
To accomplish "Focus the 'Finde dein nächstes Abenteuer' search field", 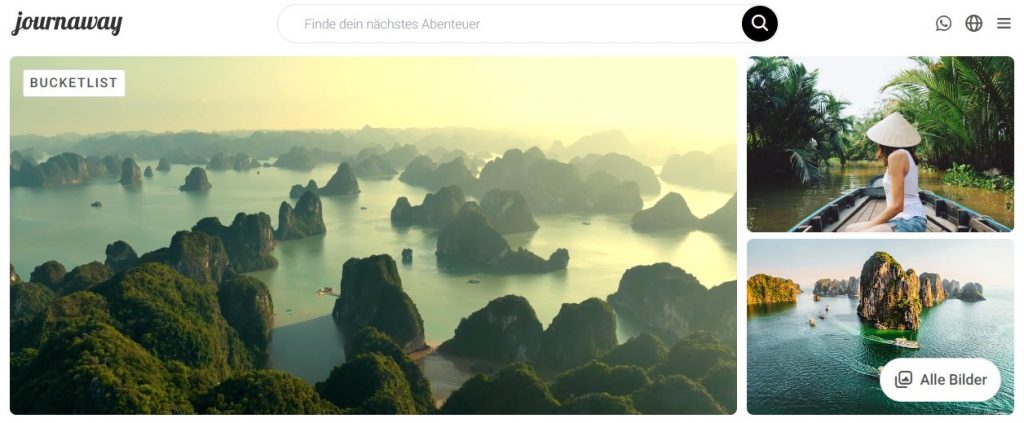I will tap(509, 24).
